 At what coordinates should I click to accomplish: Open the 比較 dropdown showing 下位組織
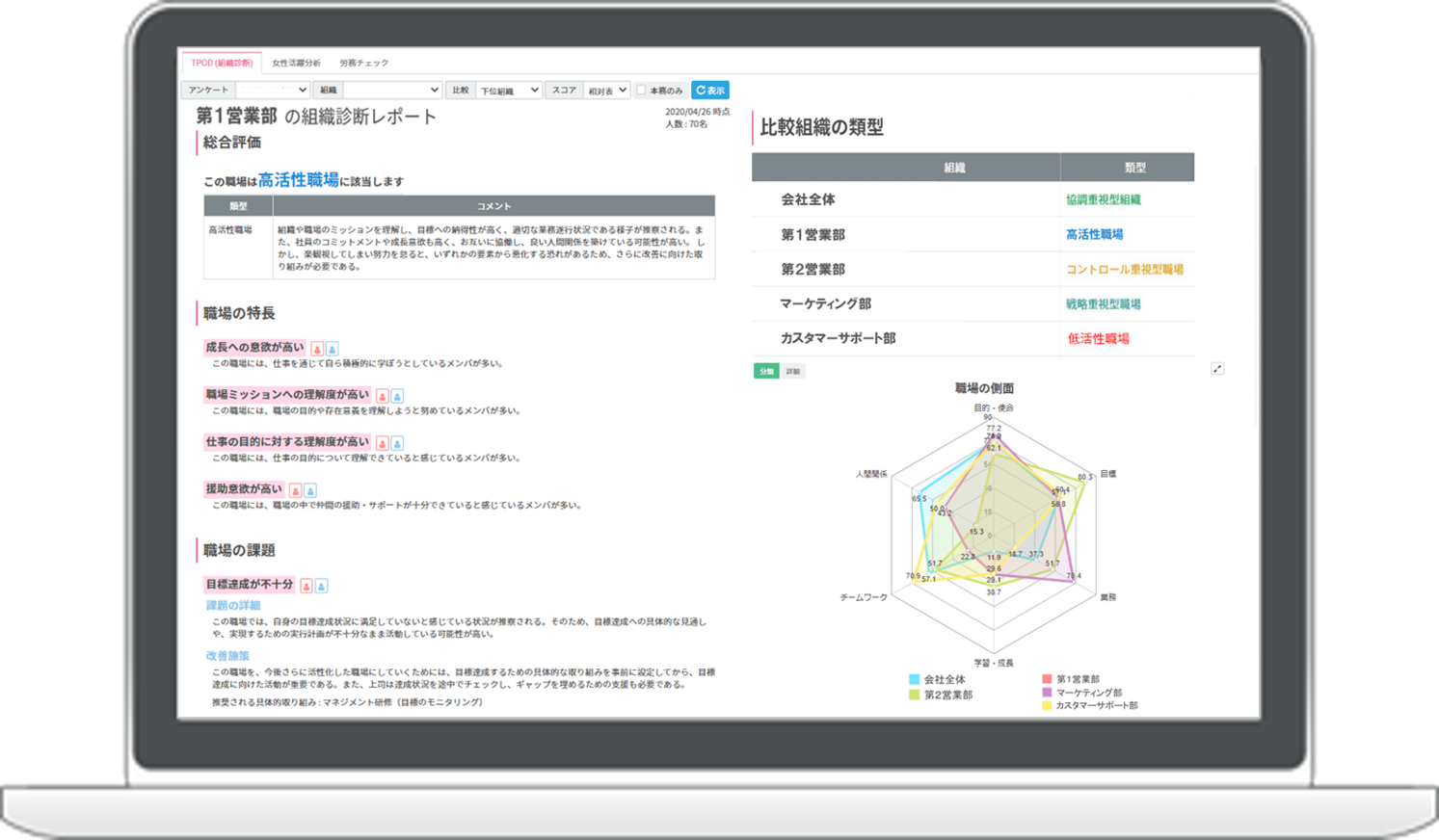point(508,90)
